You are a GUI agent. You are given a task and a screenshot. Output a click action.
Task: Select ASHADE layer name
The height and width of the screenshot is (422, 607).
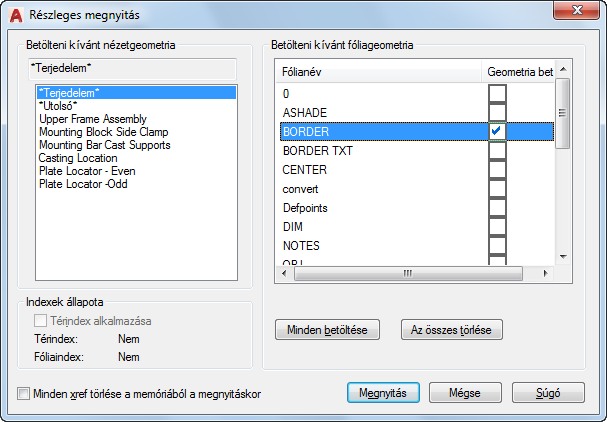pos(305,113)
